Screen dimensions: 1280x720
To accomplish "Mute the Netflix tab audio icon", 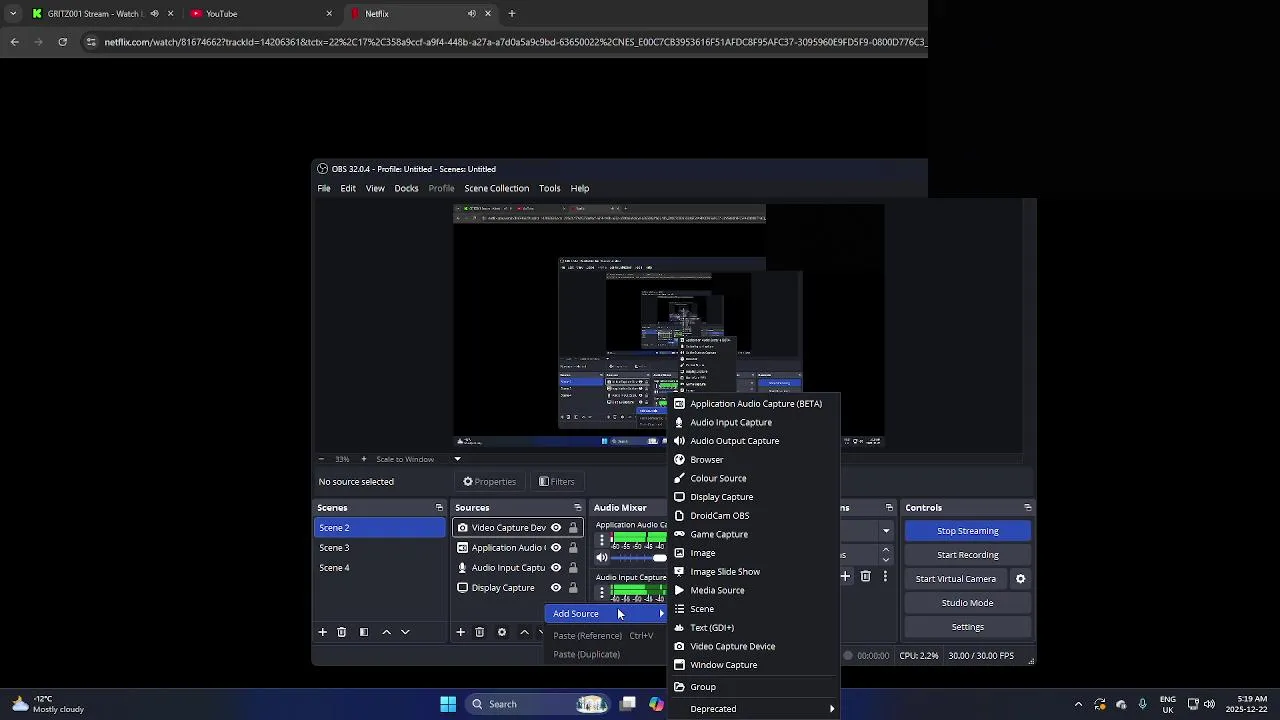I will tap(472, 14).
